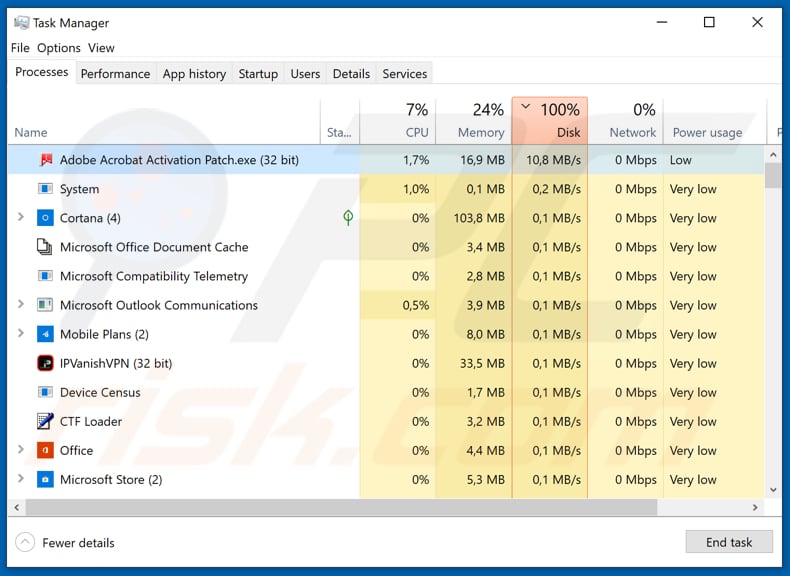Click the vertical scrollbar down arrow
Image resolution: width=790 pixels, height=576 pixels.
click(x=773, y=489)
